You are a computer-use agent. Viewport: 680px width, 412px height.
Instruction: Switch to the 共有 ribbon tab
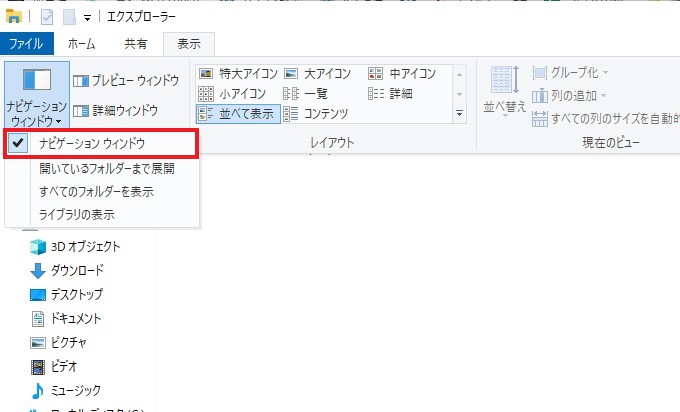click(136, 44)
